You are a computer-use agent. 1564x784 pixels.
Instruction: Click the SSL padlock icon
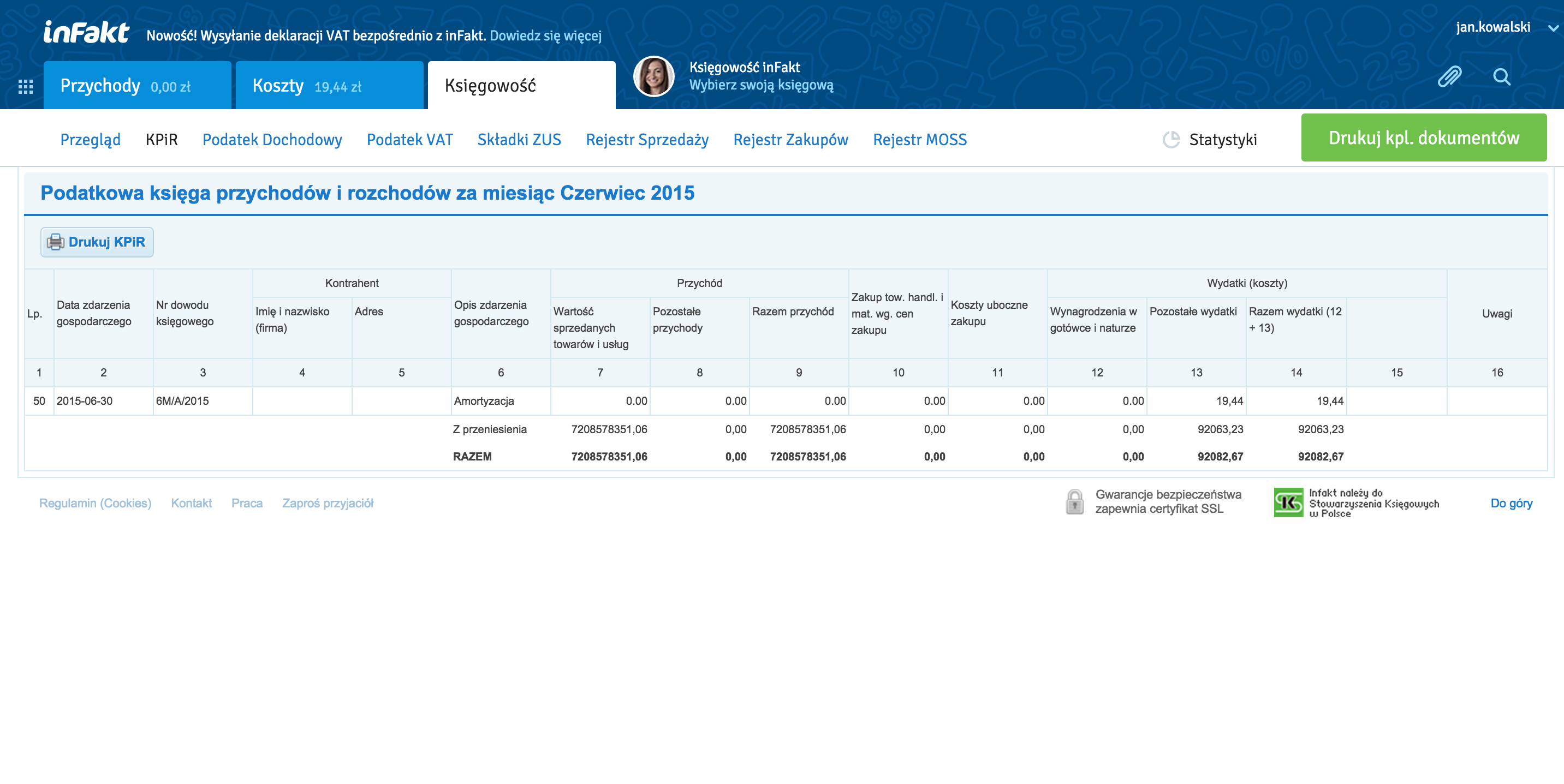(x=1075, y=502)
